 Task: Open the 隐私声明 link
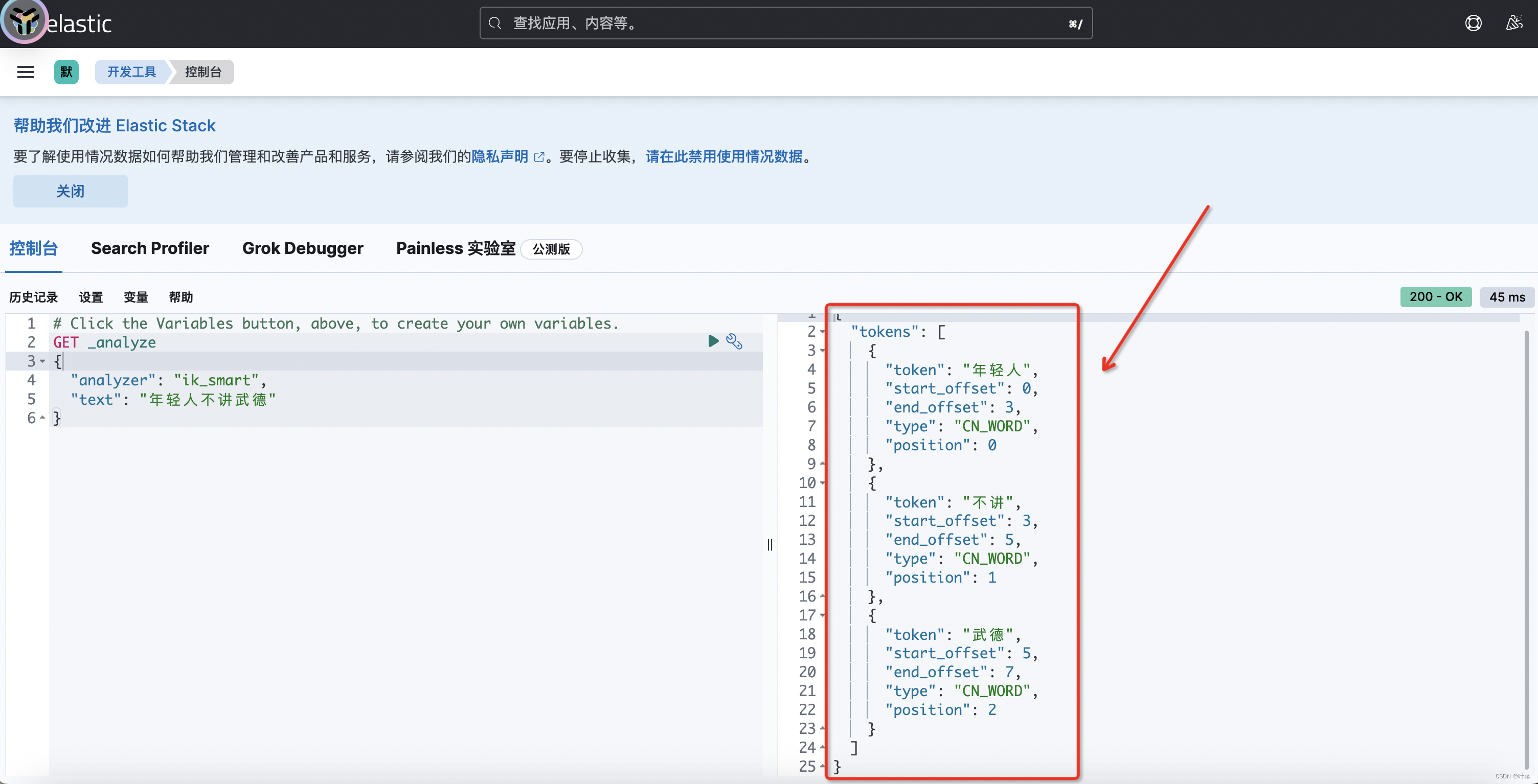(x=500, y=156)
